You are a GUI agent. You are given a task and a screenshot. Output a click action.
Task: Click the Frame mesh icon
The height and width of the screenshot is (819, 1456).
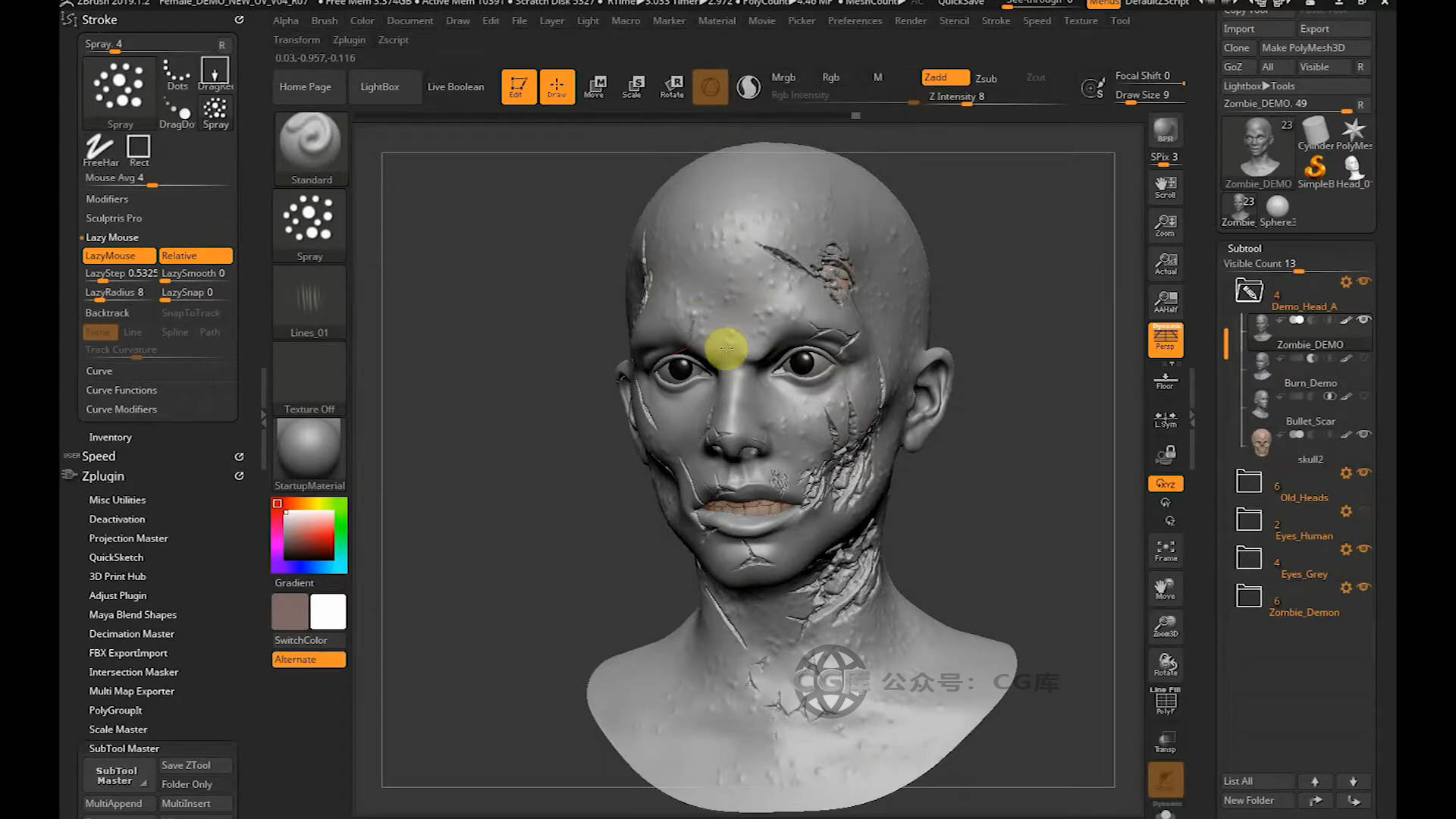[1166, 550]
